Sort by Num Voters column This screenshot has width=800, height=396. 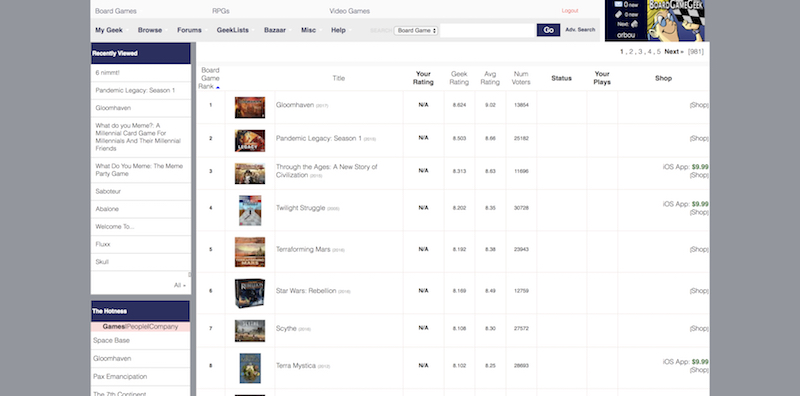point(521,78)
